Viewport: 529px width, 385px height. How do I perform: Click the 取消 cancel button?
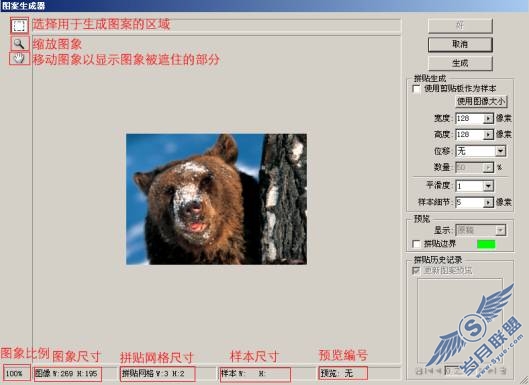[x=460, y=44]
